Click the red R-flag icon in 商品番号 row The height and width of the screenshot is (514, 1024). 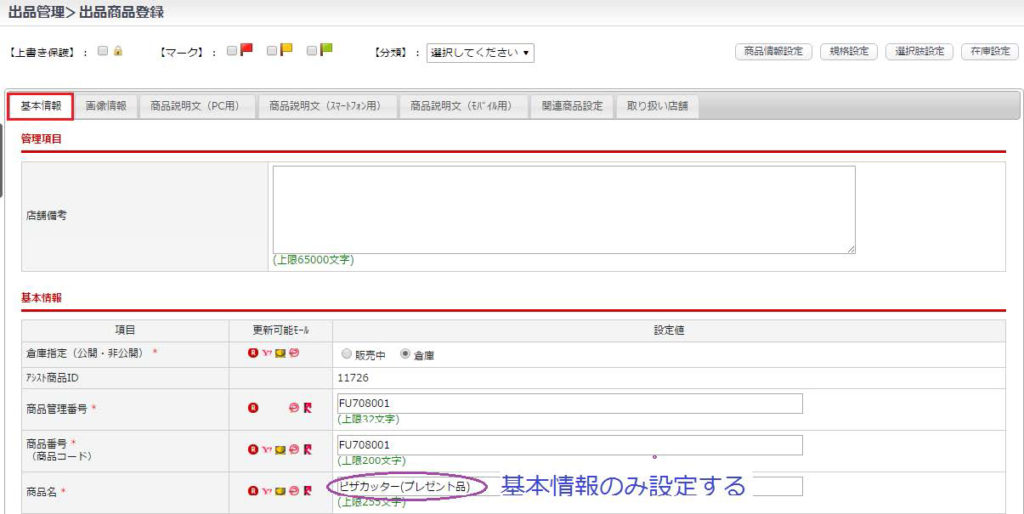click(308, 450)
